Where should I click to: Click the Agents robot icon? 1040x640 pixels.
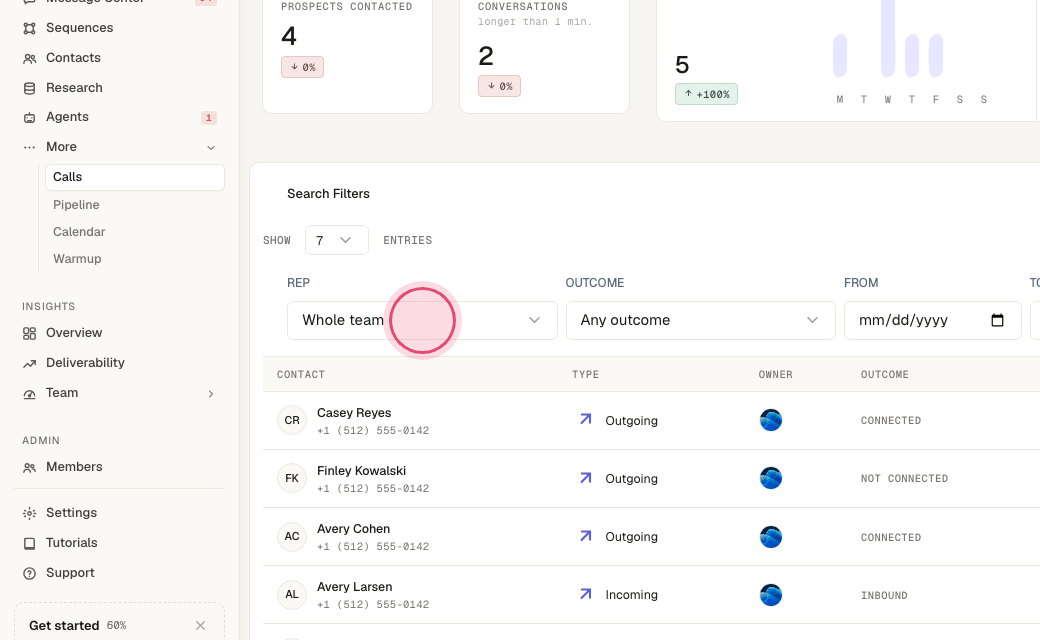[29, 117]
